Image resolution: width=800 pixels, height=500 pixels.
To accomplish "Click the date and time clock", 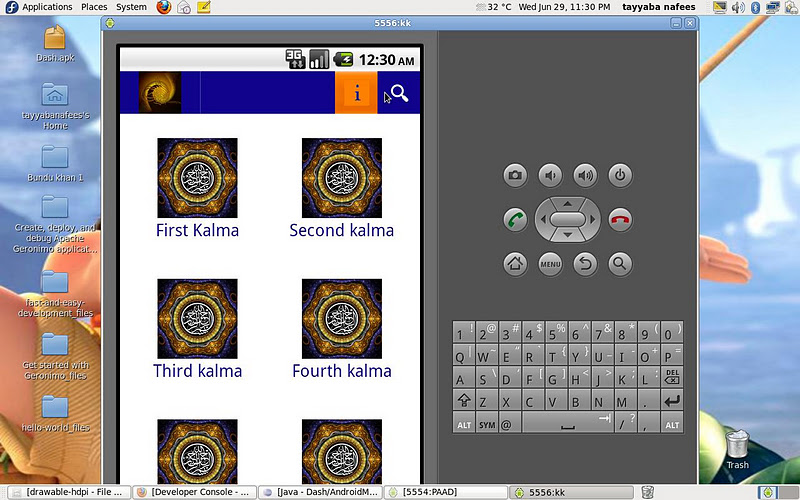I will point(564,7).
